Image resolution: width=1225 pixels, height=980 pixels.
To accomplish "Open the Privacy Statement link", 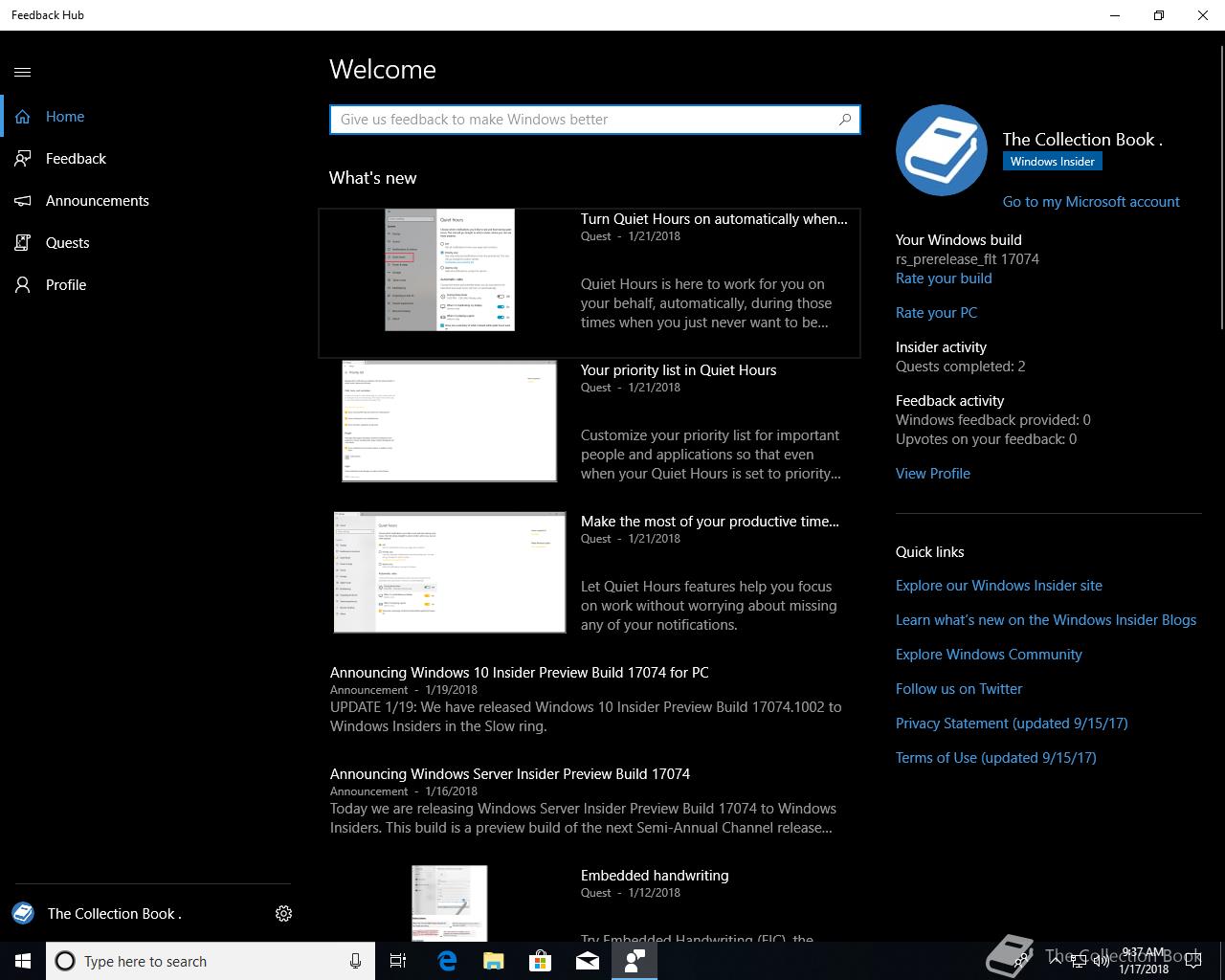I will [1012, 724].
